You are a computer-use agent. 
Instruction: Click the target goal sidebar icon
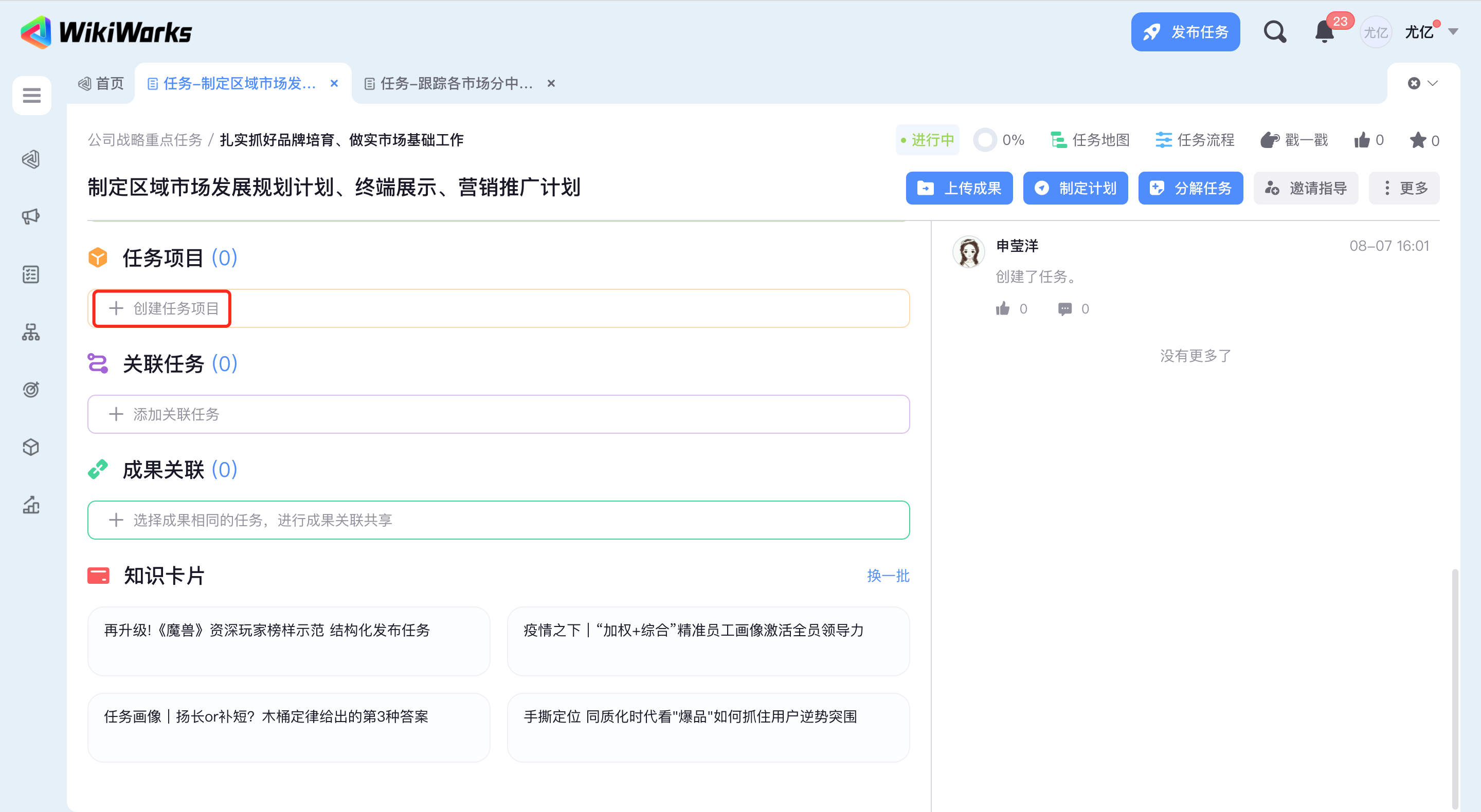pos(31,390)
